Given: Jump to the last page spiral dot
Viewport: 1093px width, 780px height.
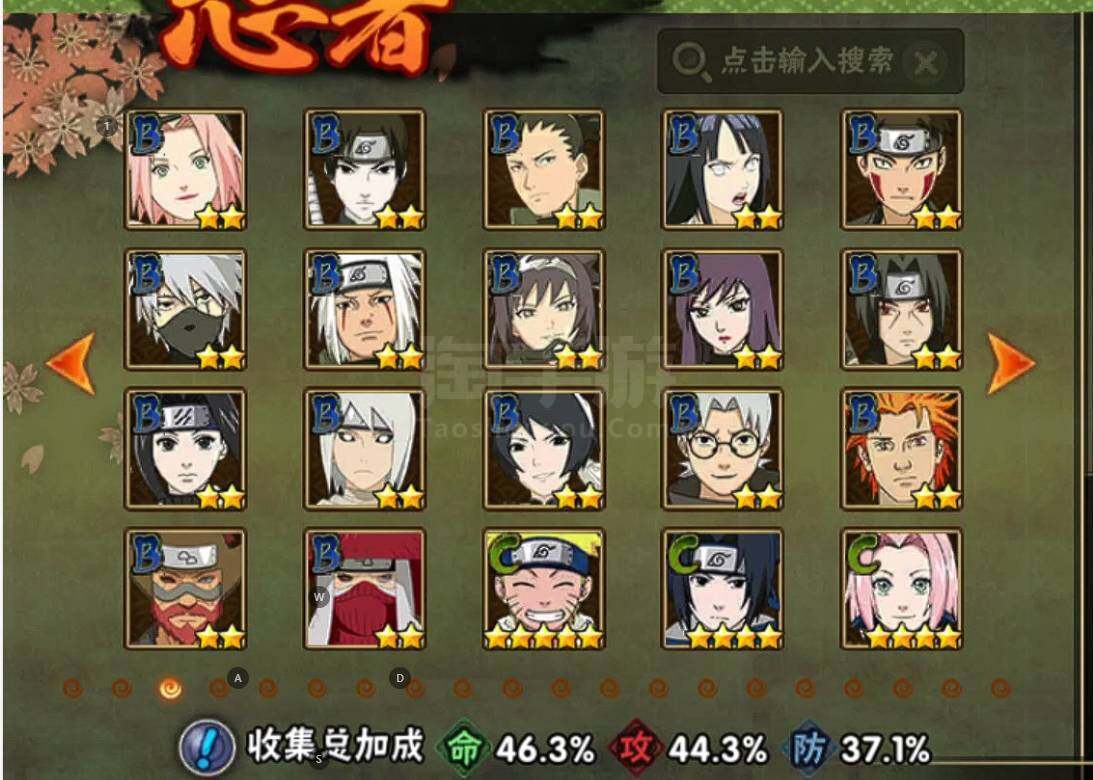Looking at the screenshot, I should point(1000,689).
